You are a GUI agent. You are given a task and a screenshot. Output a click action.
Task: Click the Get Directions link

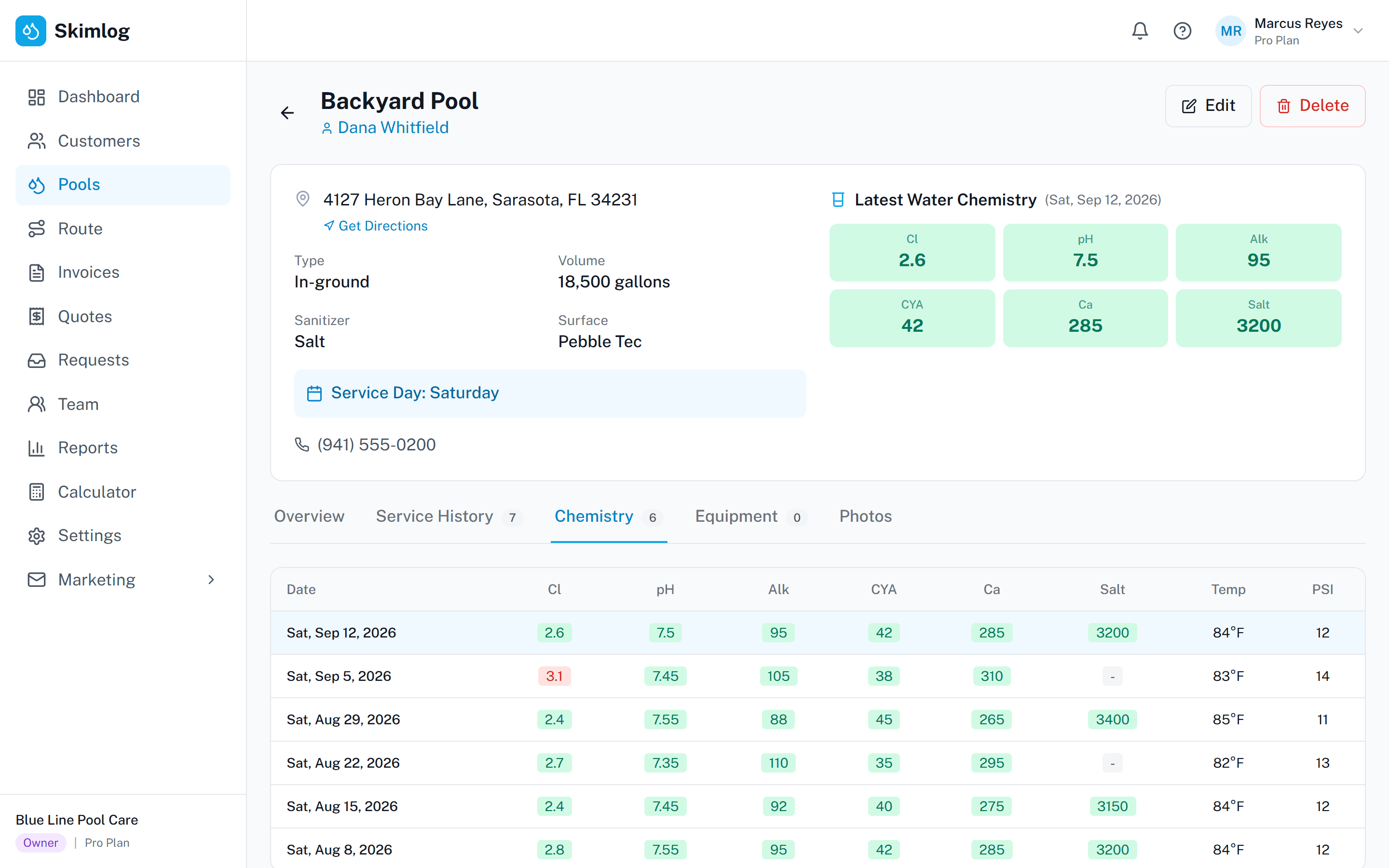[x=375, y=226]
